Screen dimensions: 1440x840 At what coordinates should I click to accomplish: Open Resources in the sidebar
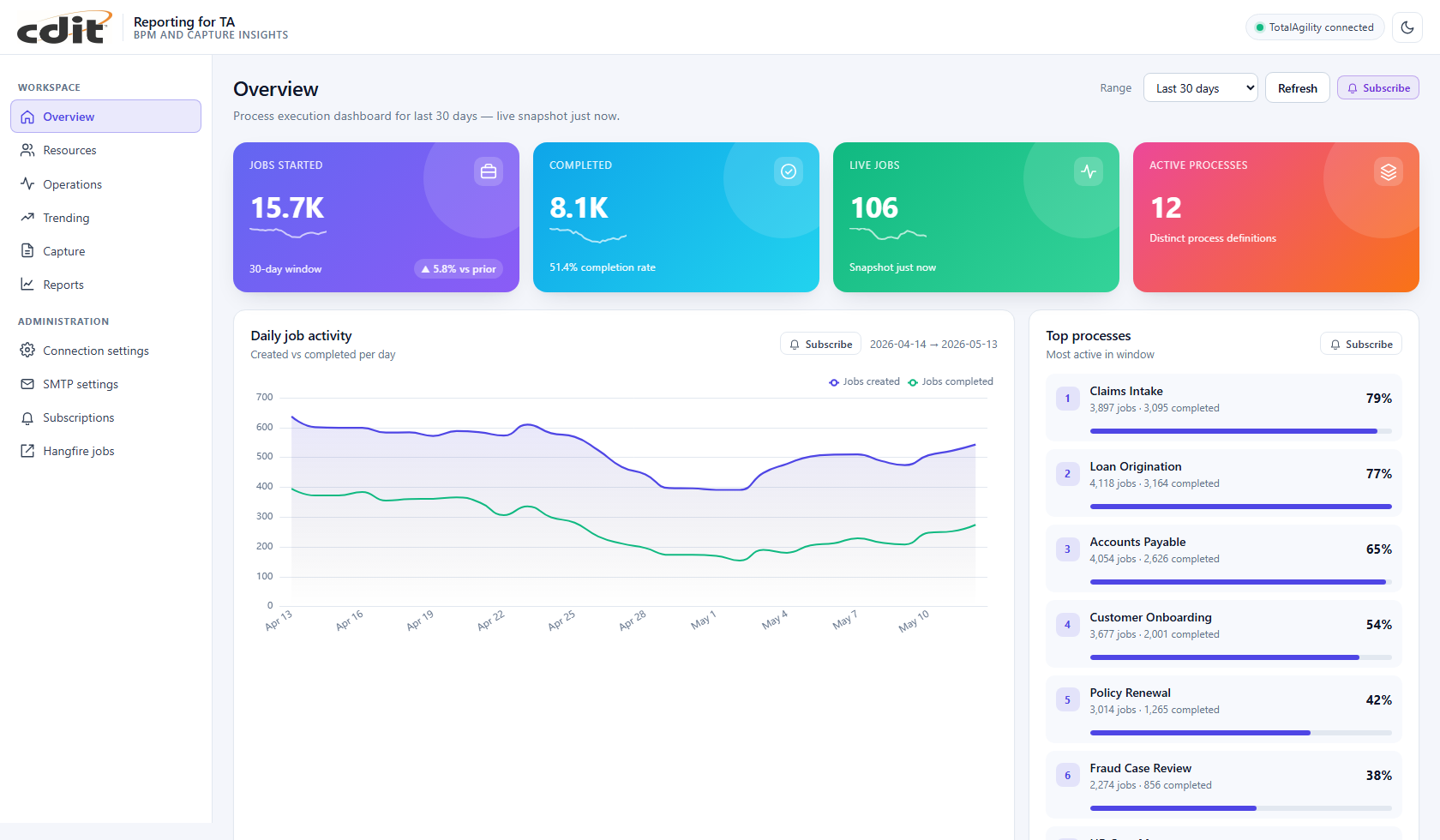click(105, 150)
